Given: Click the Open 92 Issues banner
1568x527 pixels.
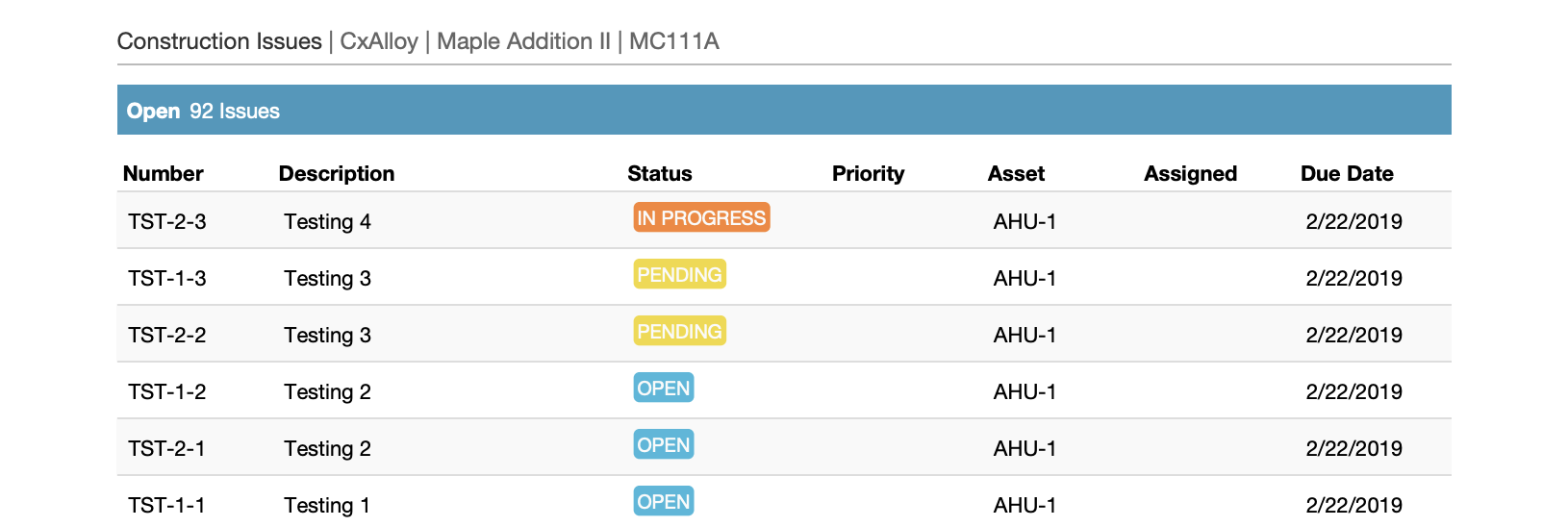Looking at the screenshot, I should [784, 110].
